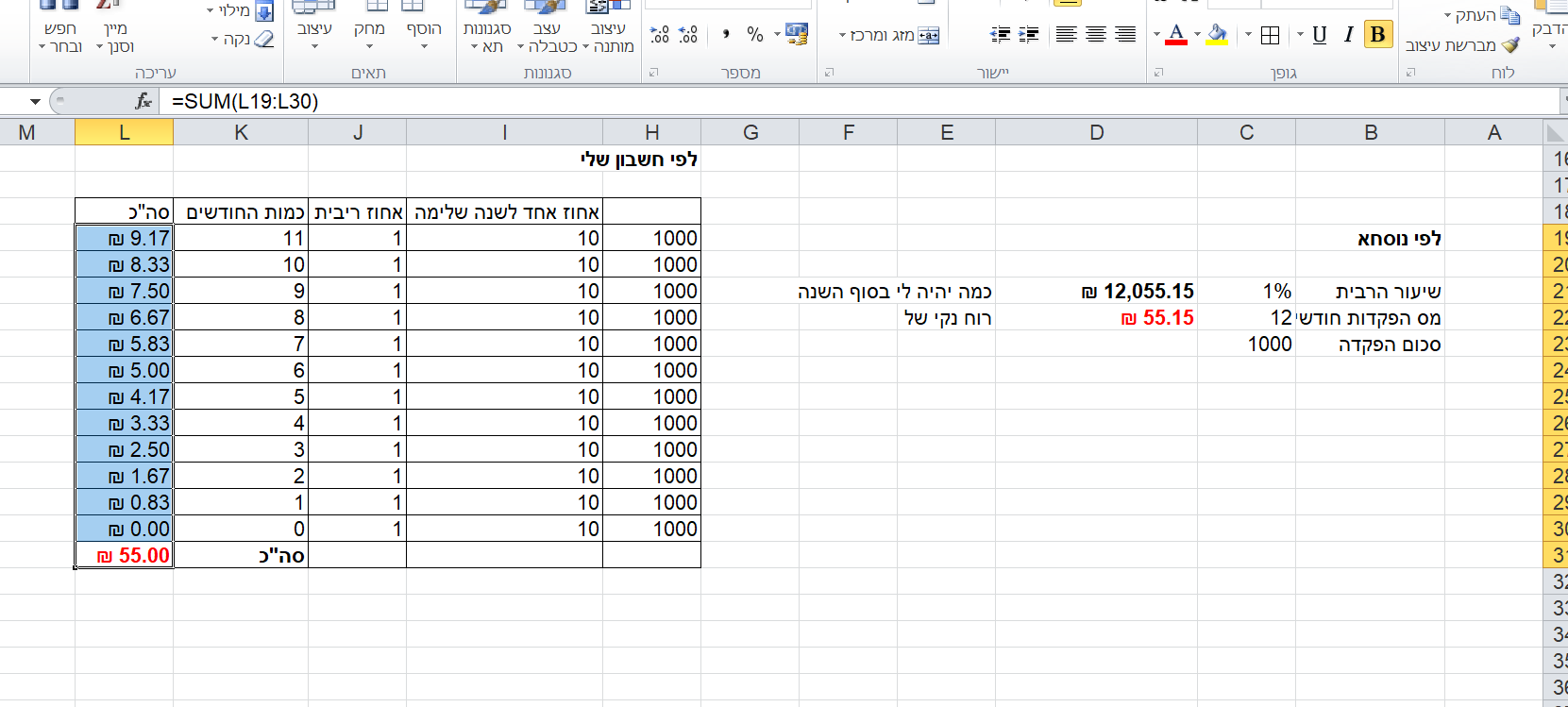This screenshot has width=1568, height=707.
Task: Apply the yellow fill color bucket
Action: pyautogui.click(x=1218, y=35)
